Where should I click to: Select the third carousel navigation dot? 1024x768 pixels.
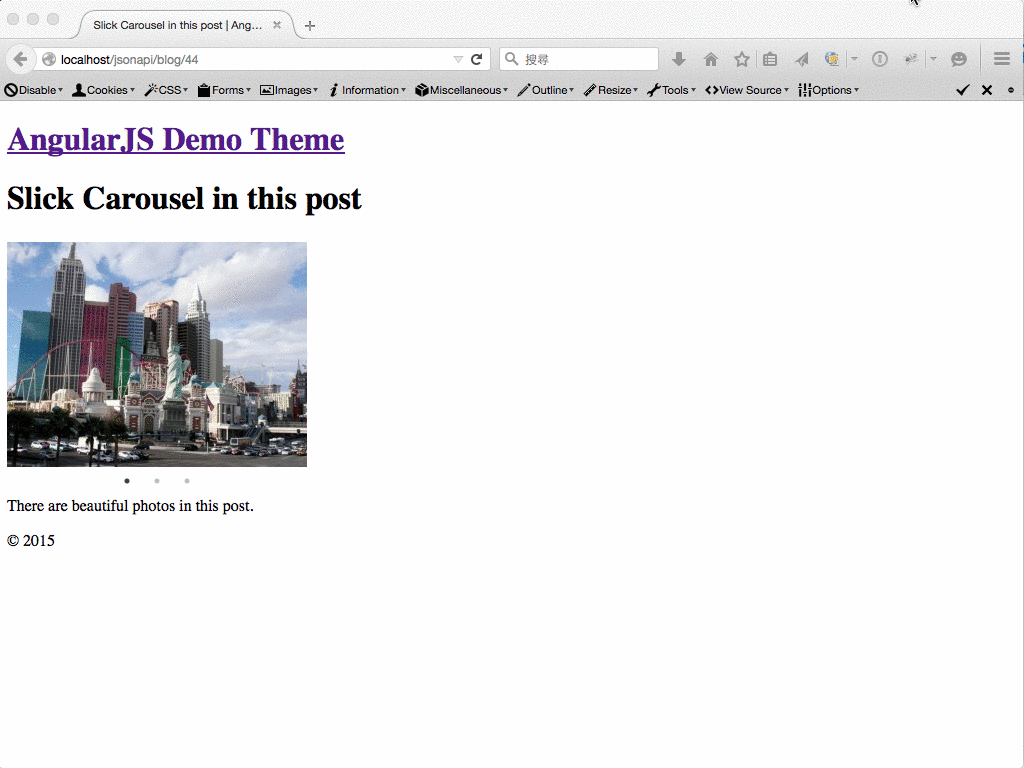187,481
